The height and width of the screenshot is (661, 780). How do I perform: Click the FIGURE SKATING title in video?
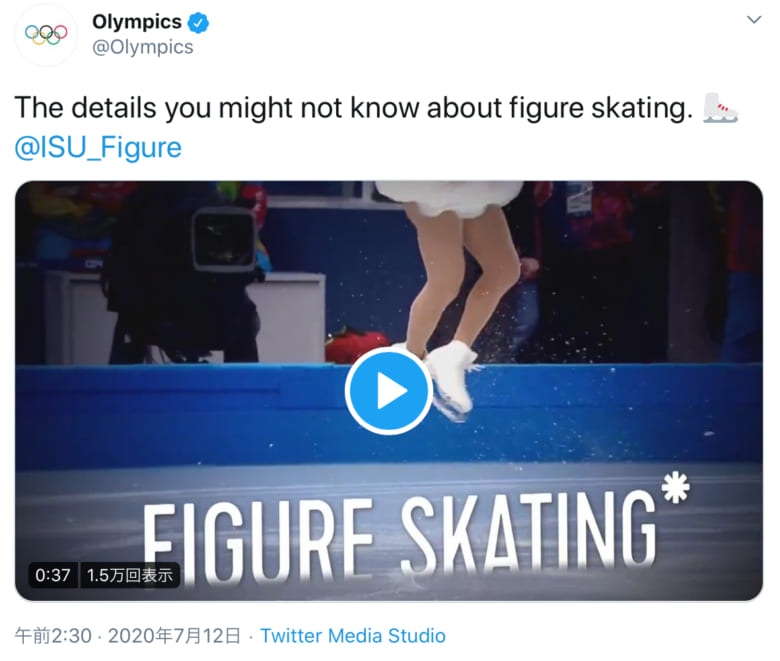(400, 530)
